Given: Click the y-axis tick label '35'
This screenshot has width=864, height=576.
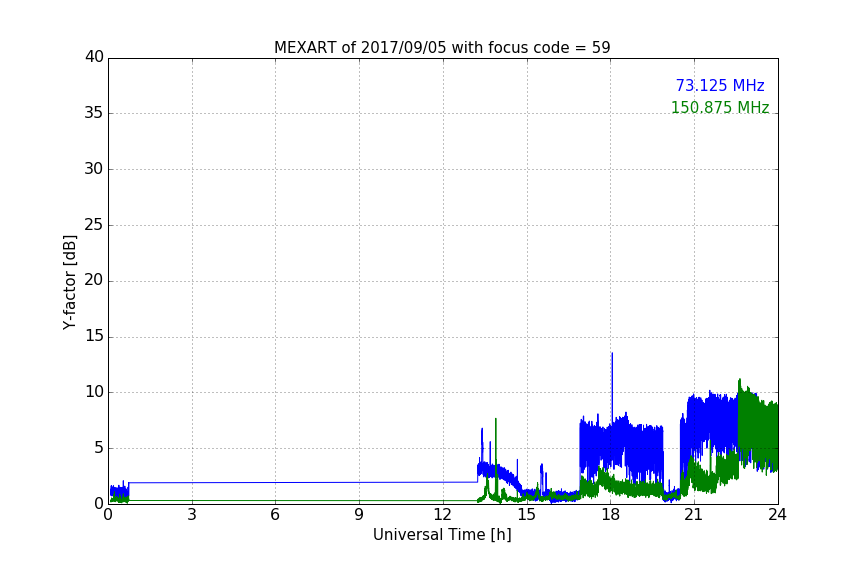Looking at the screenshot, I should pos(94,113).
